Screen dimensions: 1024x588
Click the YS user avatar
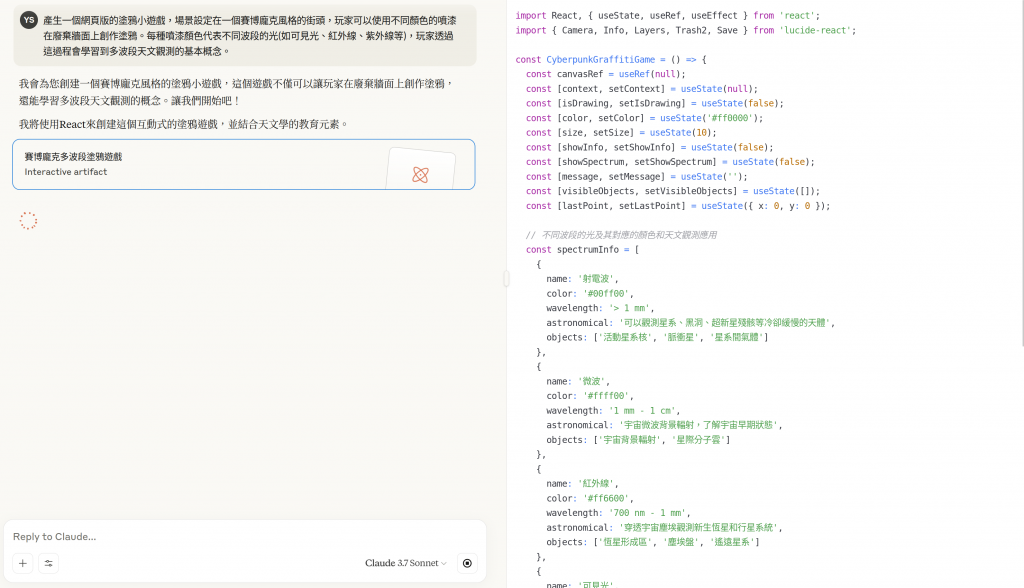coord(29,20)
